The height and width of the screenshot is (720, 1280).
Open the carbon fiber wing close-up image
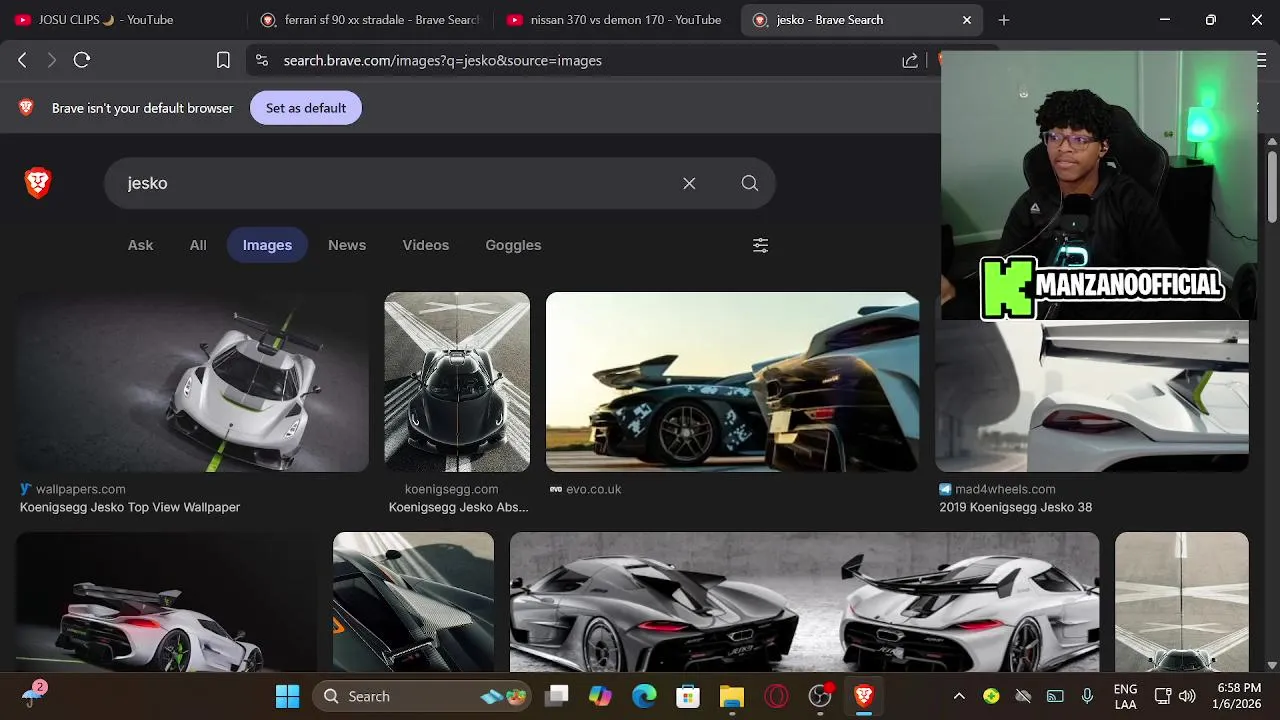(413, 602)
